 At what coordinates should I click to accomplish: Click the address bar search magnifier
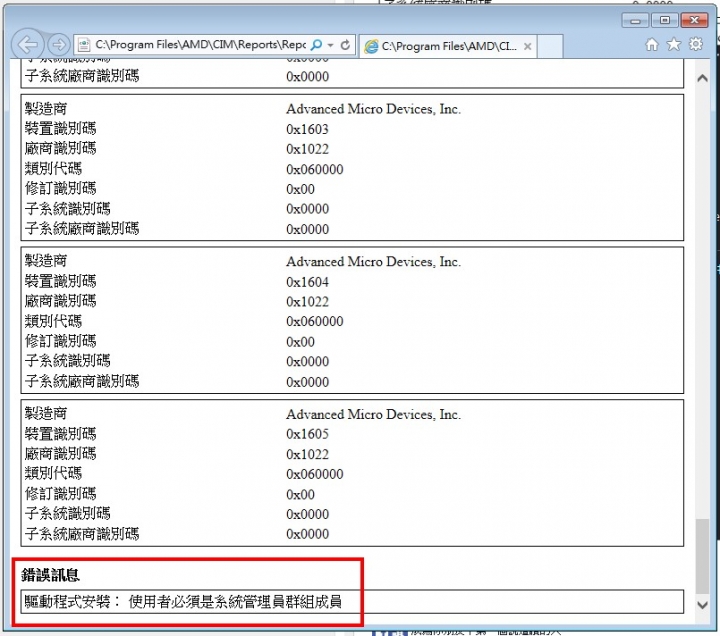pyautogui.click(x=316, y=45)
